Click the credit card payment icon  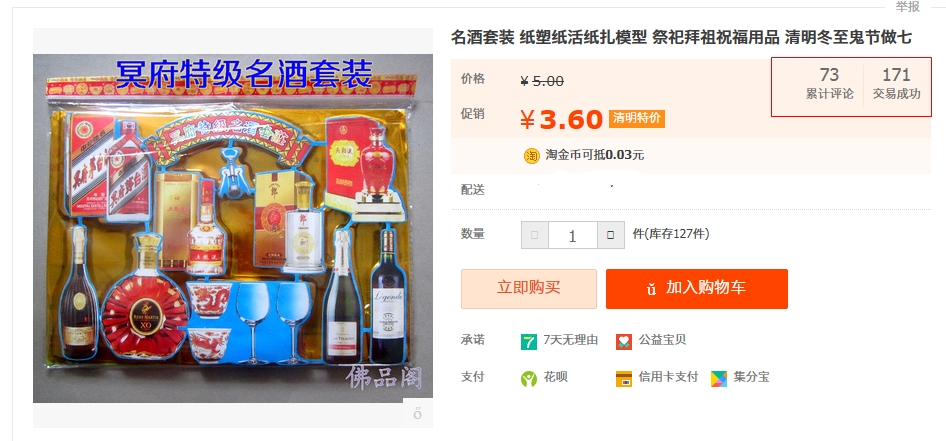[624, 379]
